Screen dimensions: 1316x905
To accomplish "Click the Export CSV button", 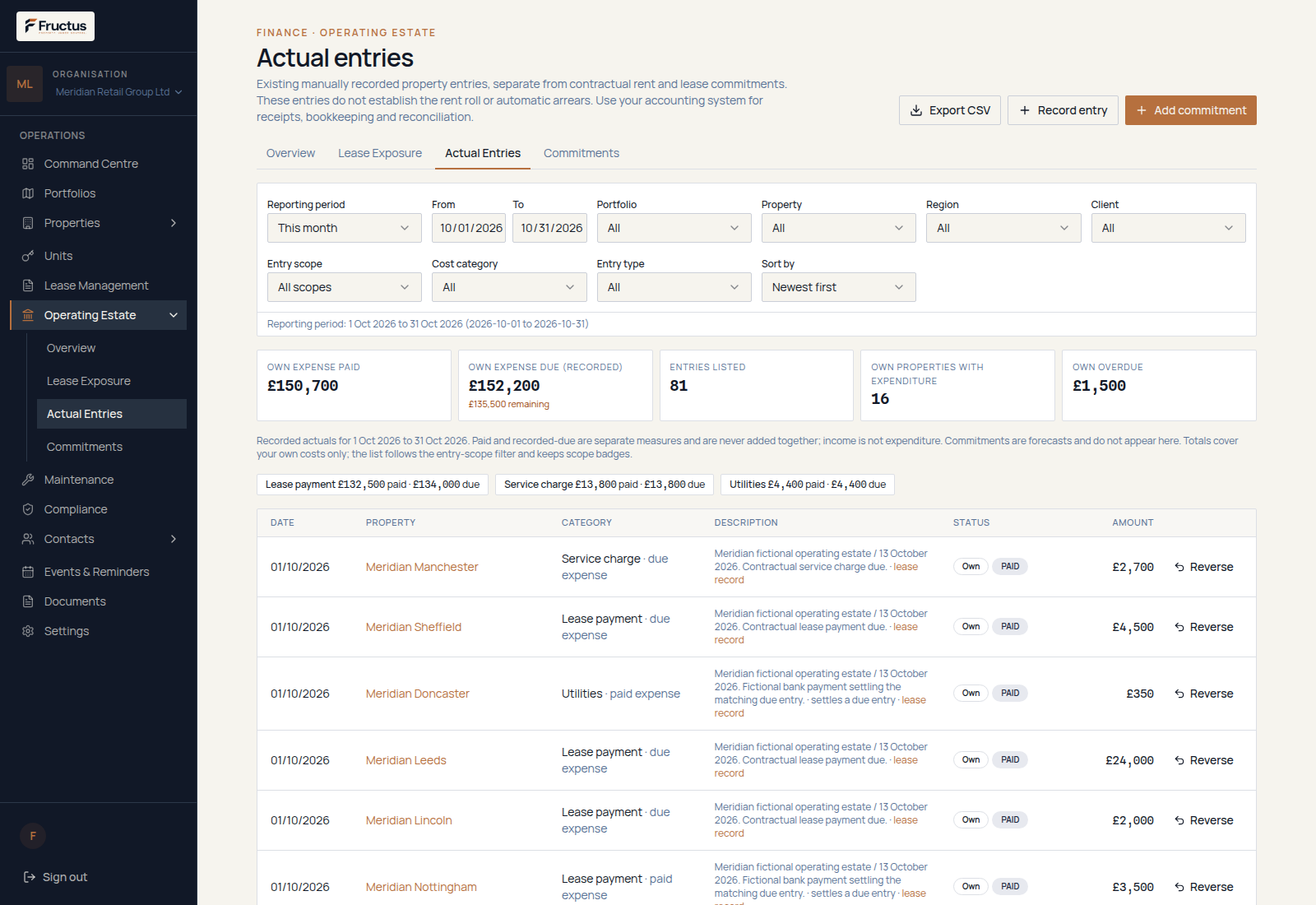I will click(x=950, y=110).
